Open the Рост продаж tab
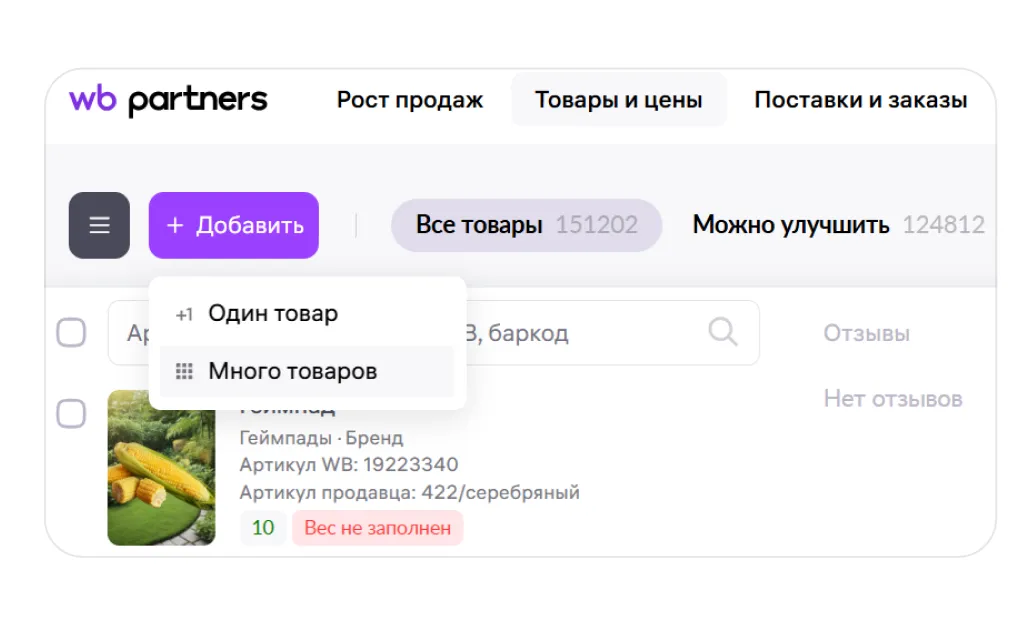The image size is (1036, 621). tap(409, 100)
